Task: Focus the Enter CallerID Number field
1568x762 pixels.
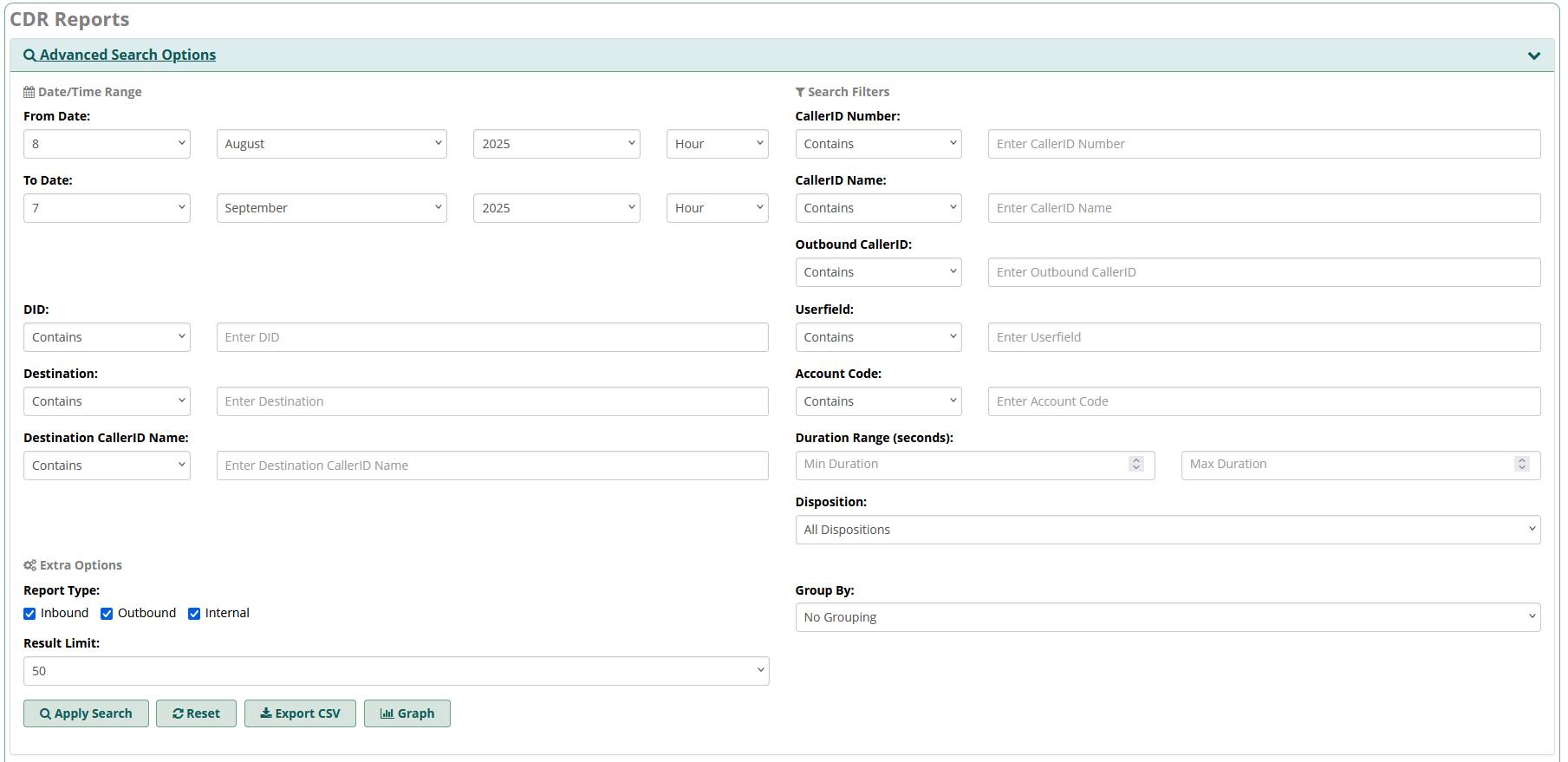Action: tap(1263, 144)
